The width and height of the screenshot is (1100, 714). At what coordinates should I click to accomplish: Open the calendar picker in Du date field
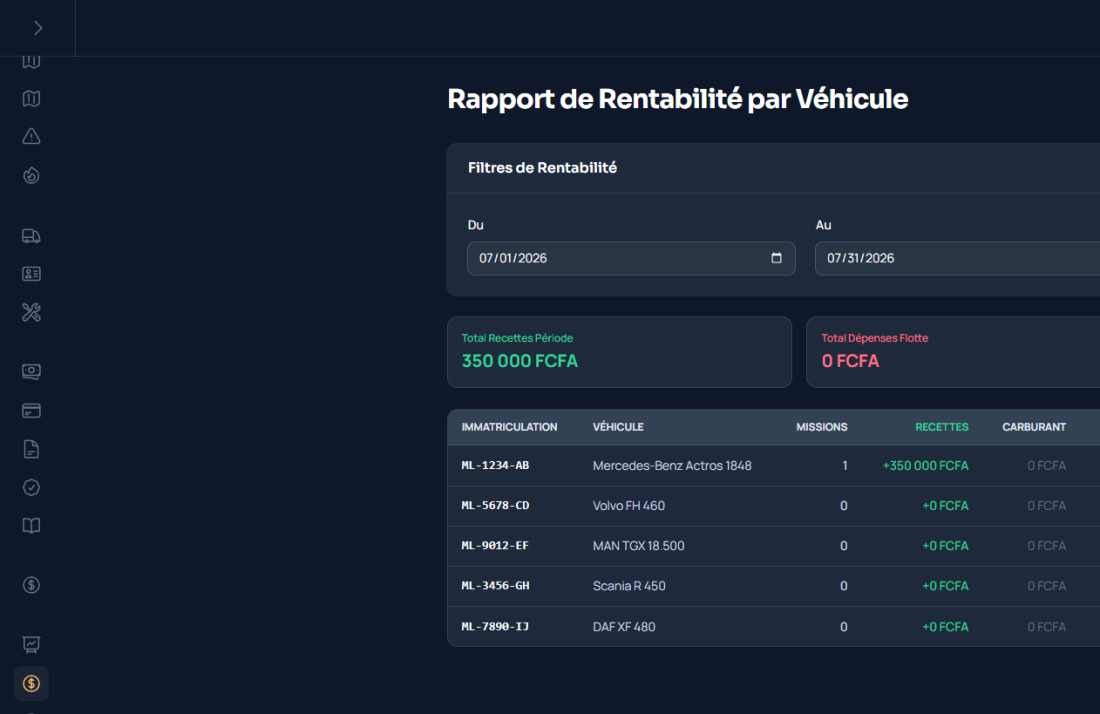click(776, 258)
